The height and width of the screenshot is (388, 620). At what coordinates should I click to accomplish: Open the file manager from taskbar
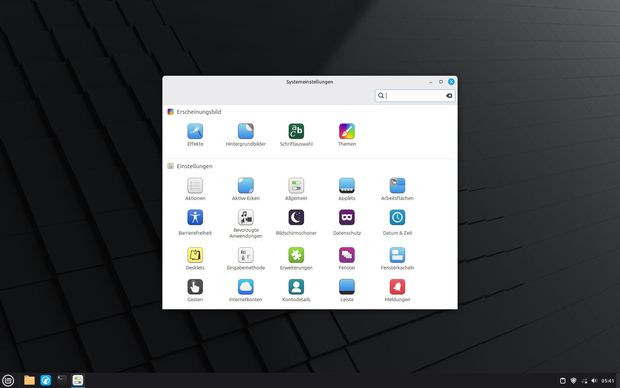[x=29, y=380]
